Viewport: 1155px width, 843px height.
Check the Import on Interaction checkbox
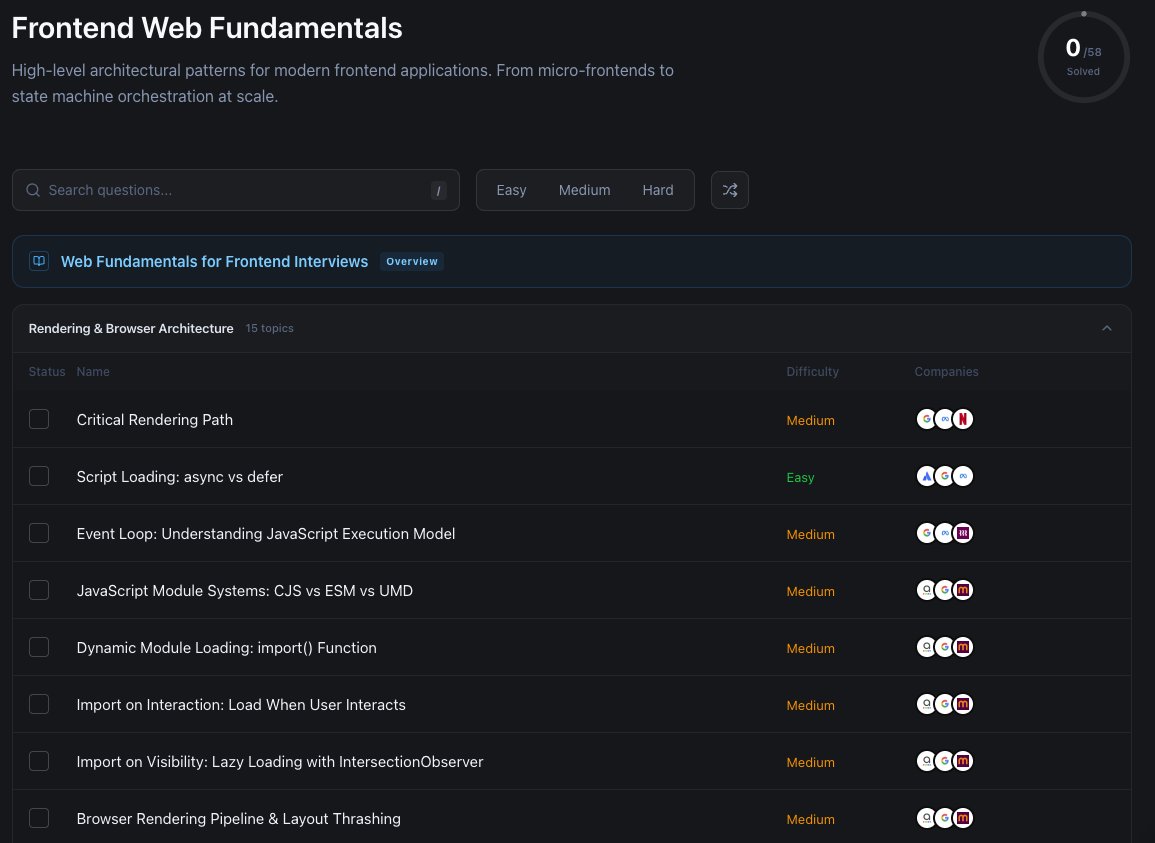point(39,704)
